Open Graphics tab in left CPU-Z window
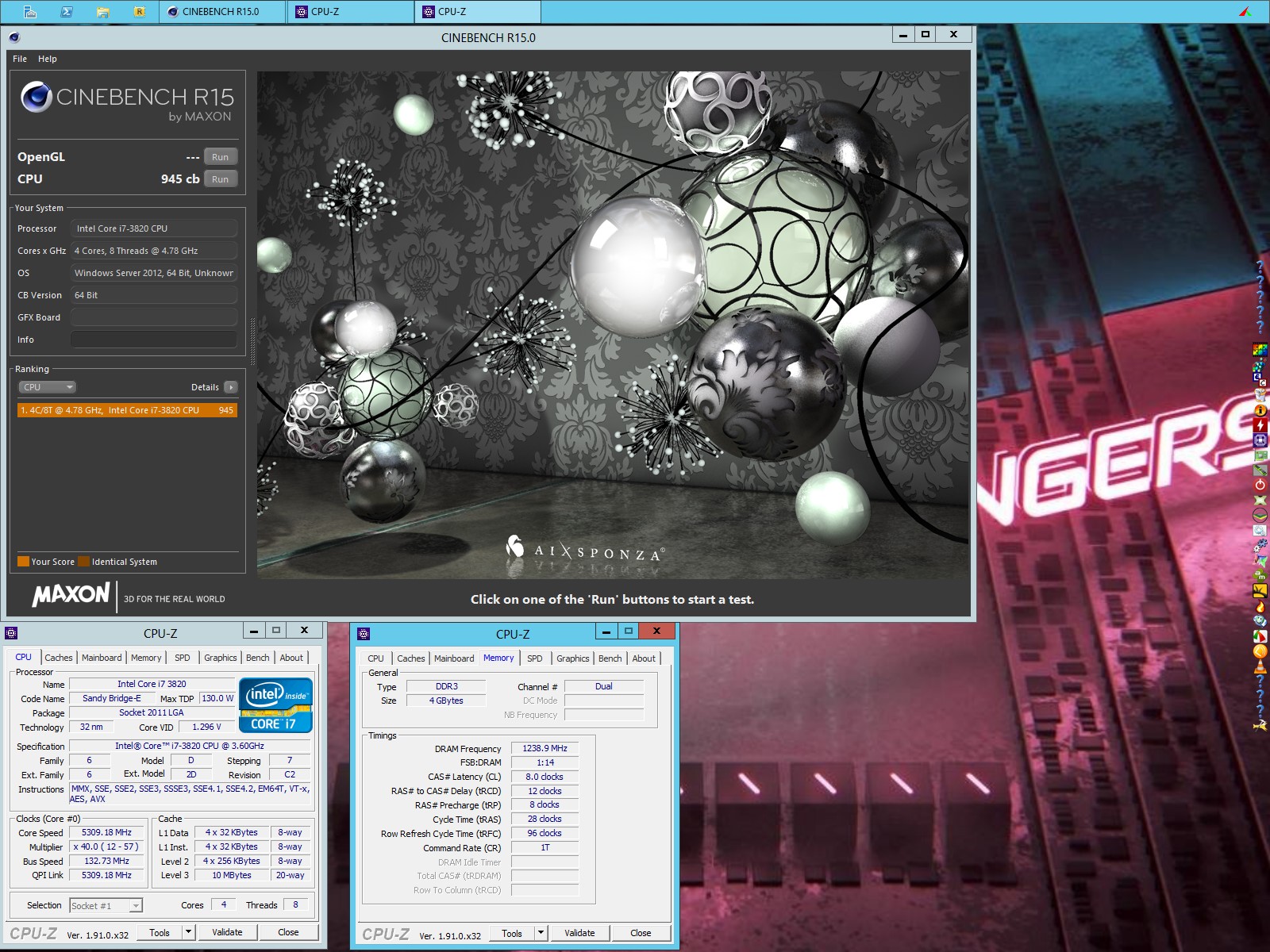 (221, 658)
